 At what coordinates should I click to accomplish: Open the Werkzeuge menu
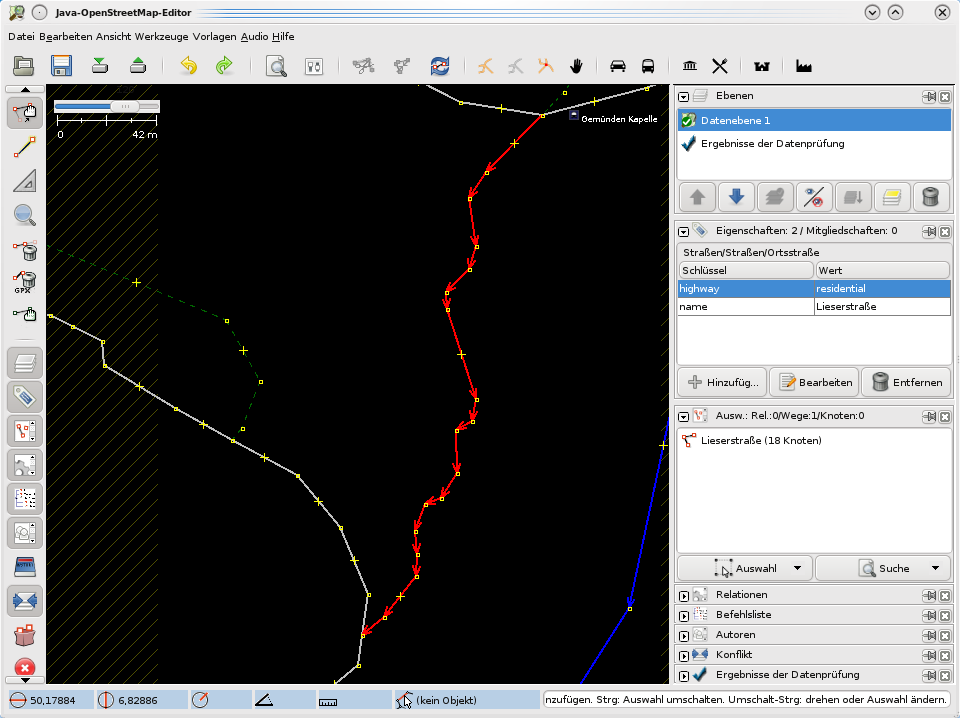click(161, 36)
